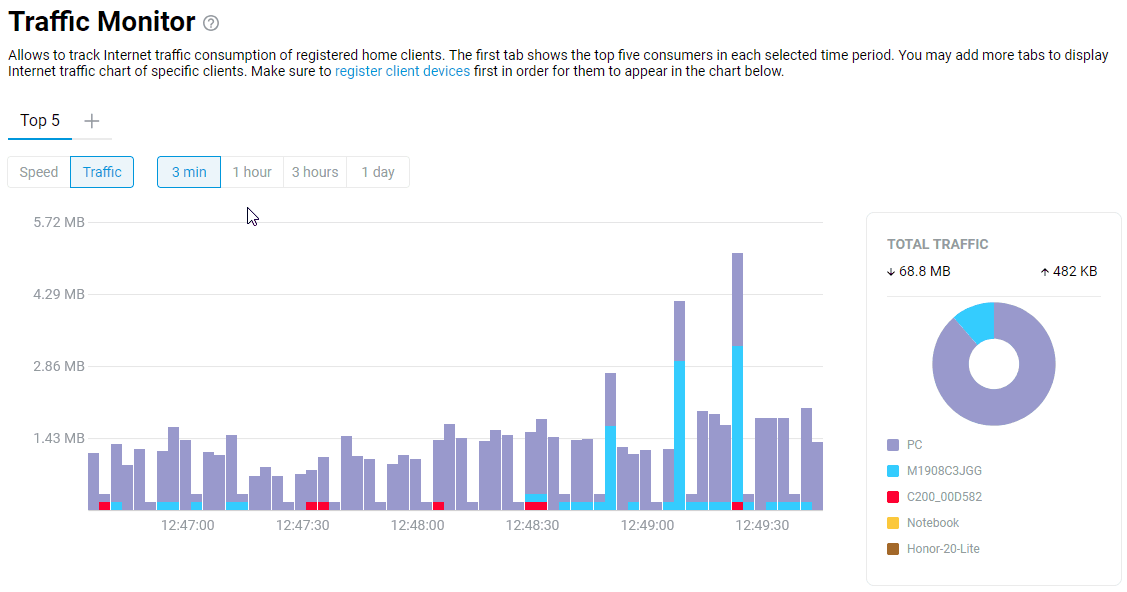
Task: Open the Traffic Monitor help icon
Action: click(213, 22)
